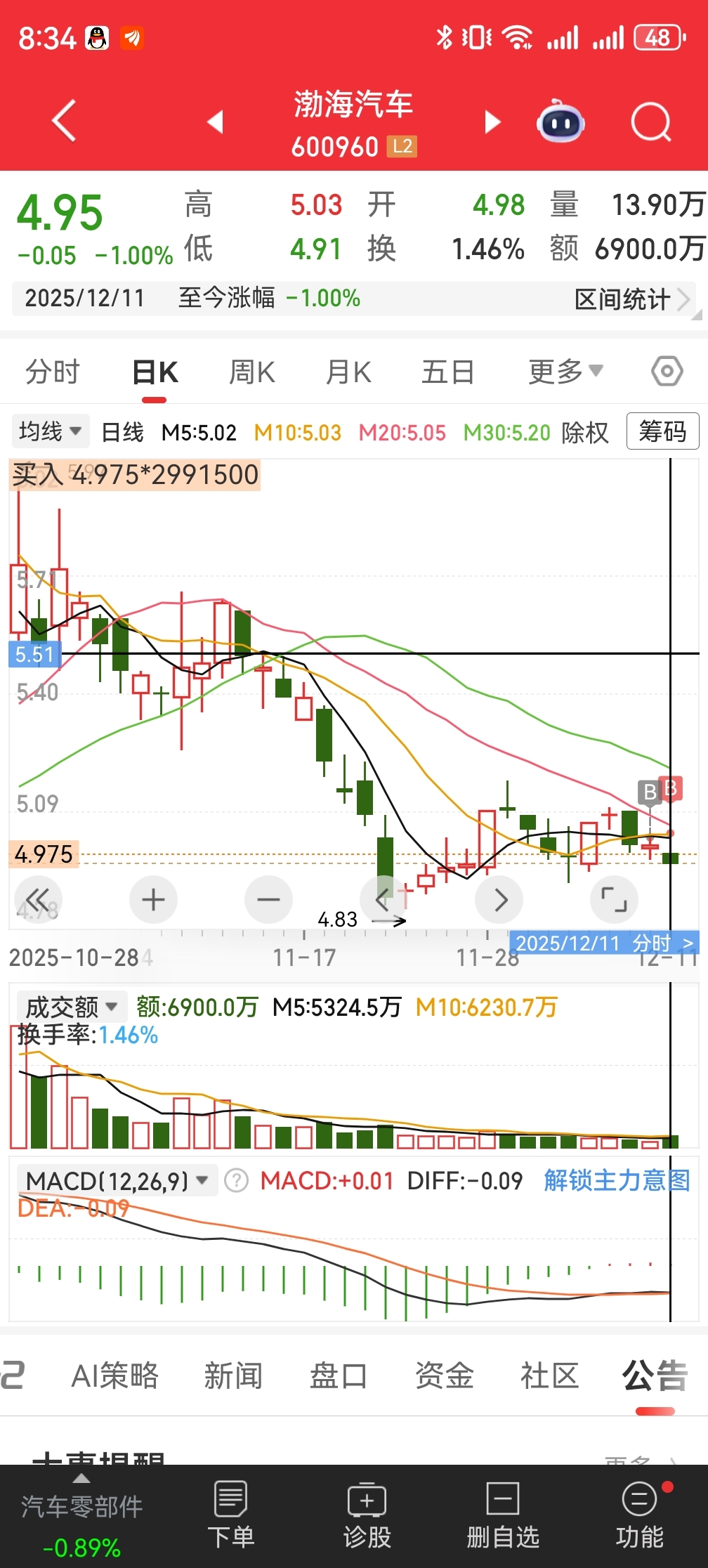Tap stock title 渤海汽车

(353, 104)
